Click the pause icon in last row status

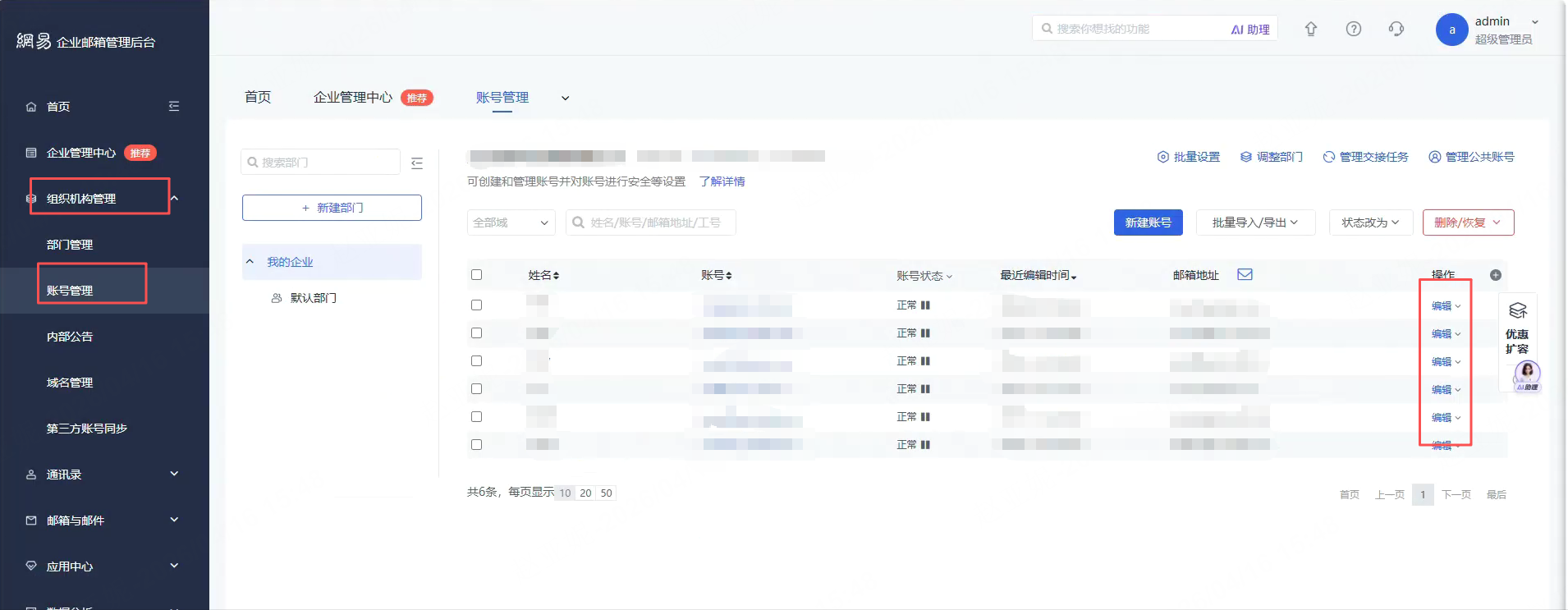[925, 445]
